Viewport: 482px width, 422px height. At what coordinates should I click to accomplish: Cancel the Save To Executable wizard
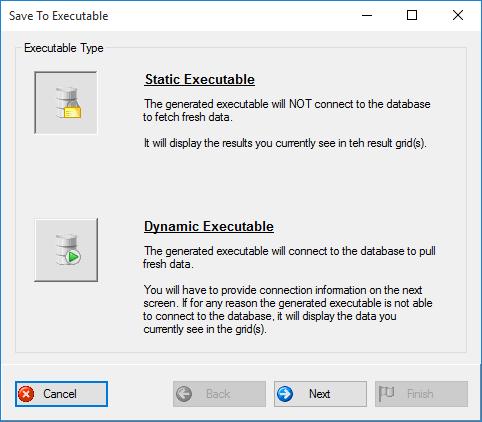click(61, 394)
